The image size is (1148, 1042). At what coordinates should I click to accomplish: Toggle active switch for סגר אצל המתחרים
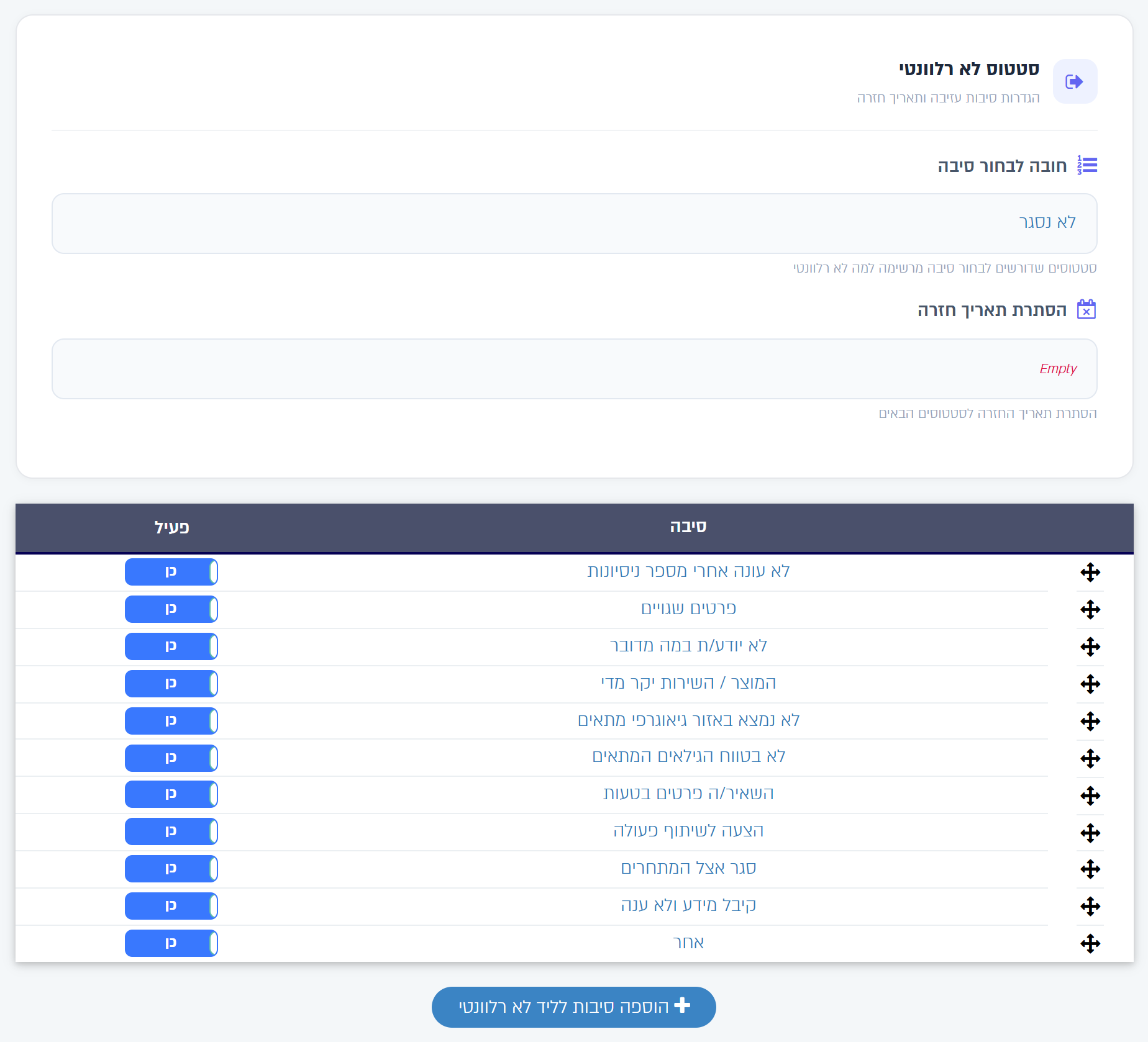[171, 869]
